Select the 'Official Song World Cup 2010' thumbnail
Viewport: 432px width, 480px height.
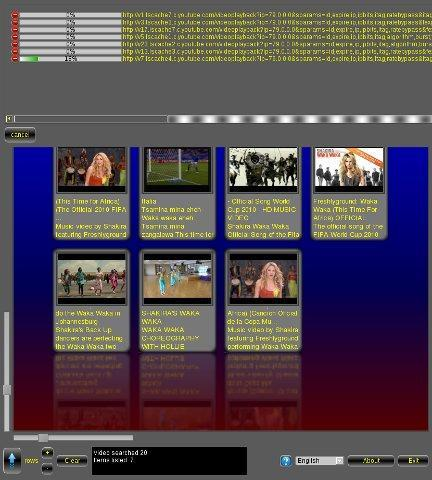[x=263, y=170]
